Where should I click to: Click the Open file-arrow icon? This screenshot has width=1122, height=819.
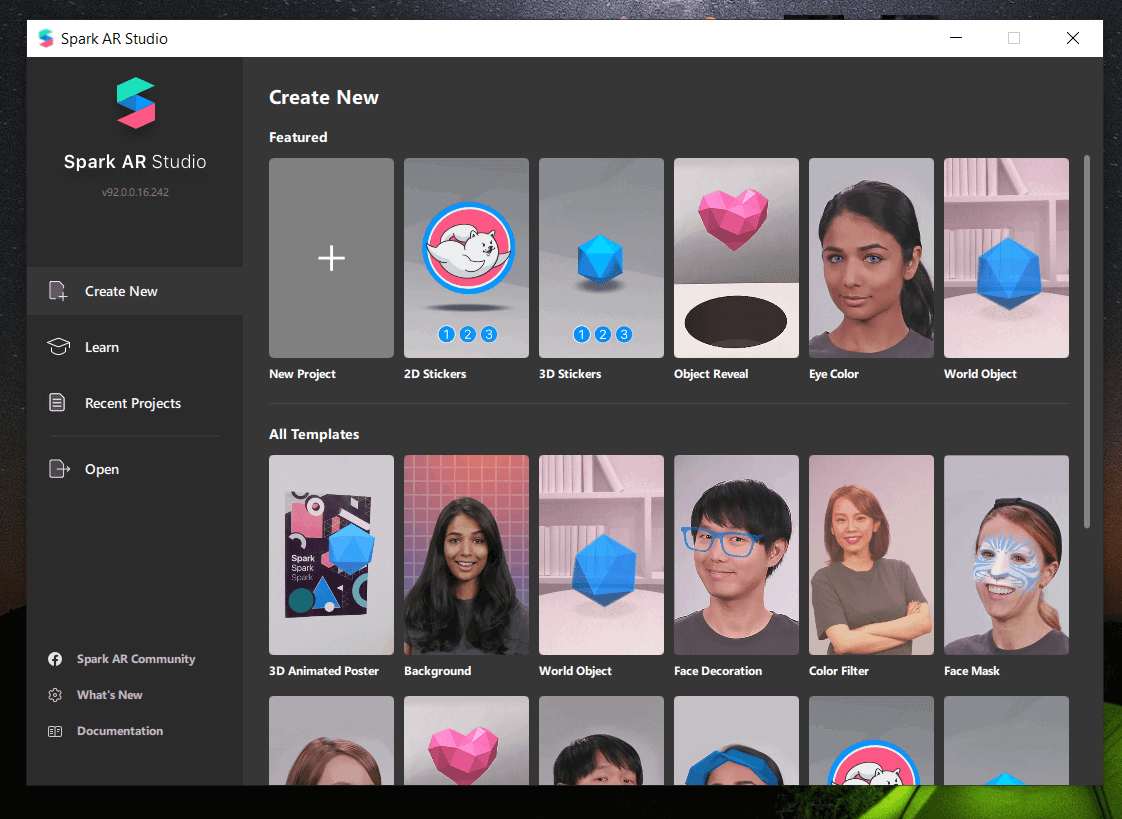[x=59, y=469]
